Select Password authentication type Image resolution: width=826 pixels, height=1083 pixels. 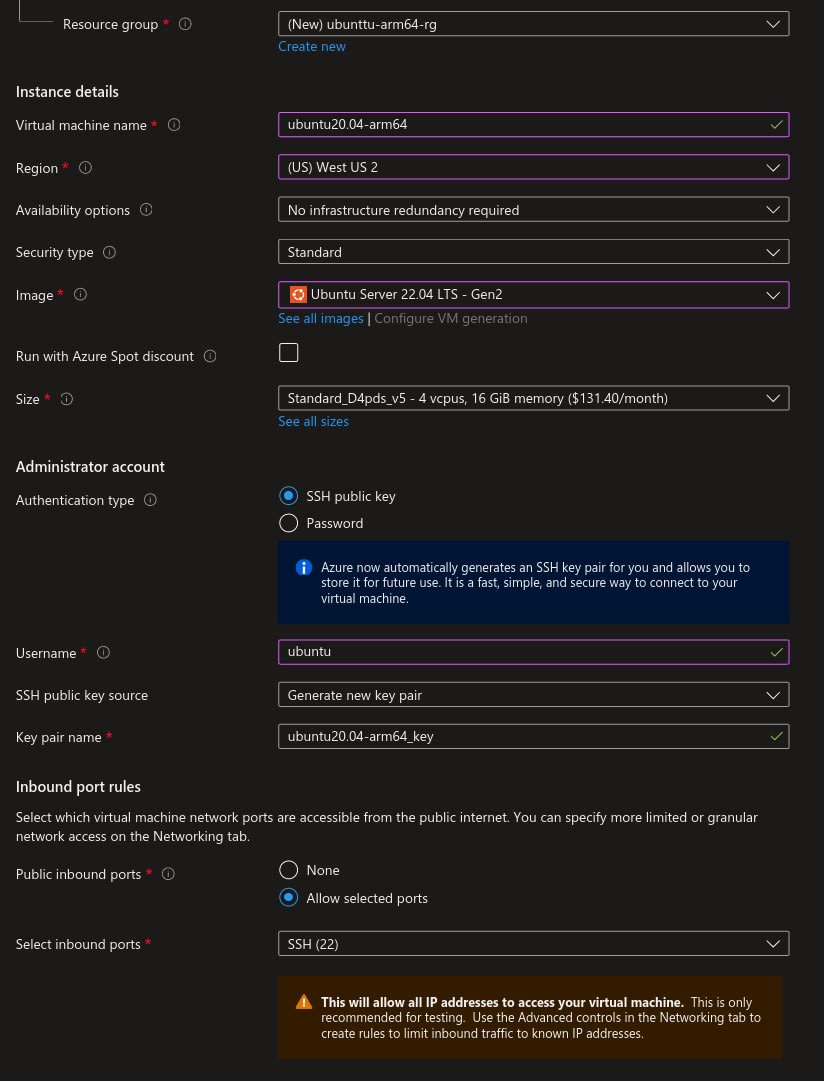tap(289, 524)
